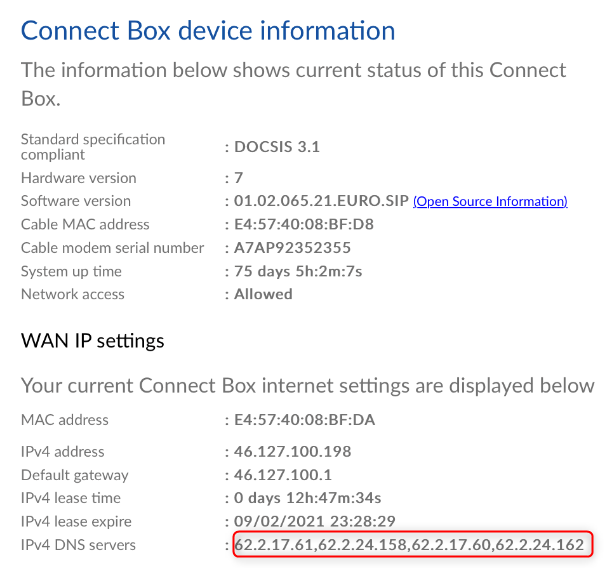Click the Network access Allowed status
612x568 pixels.
click(263, 294)
